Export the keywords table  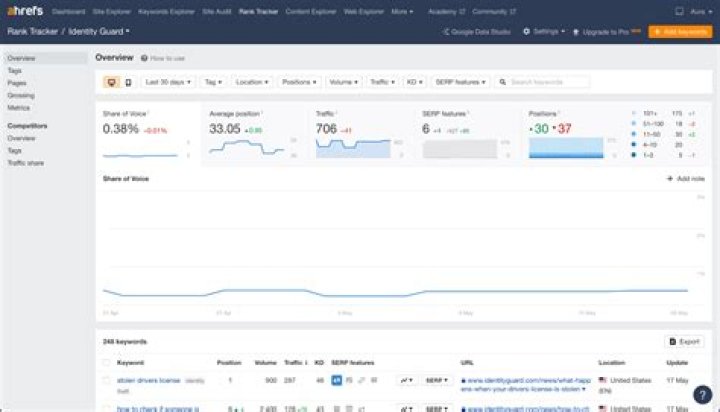[684, 341]
